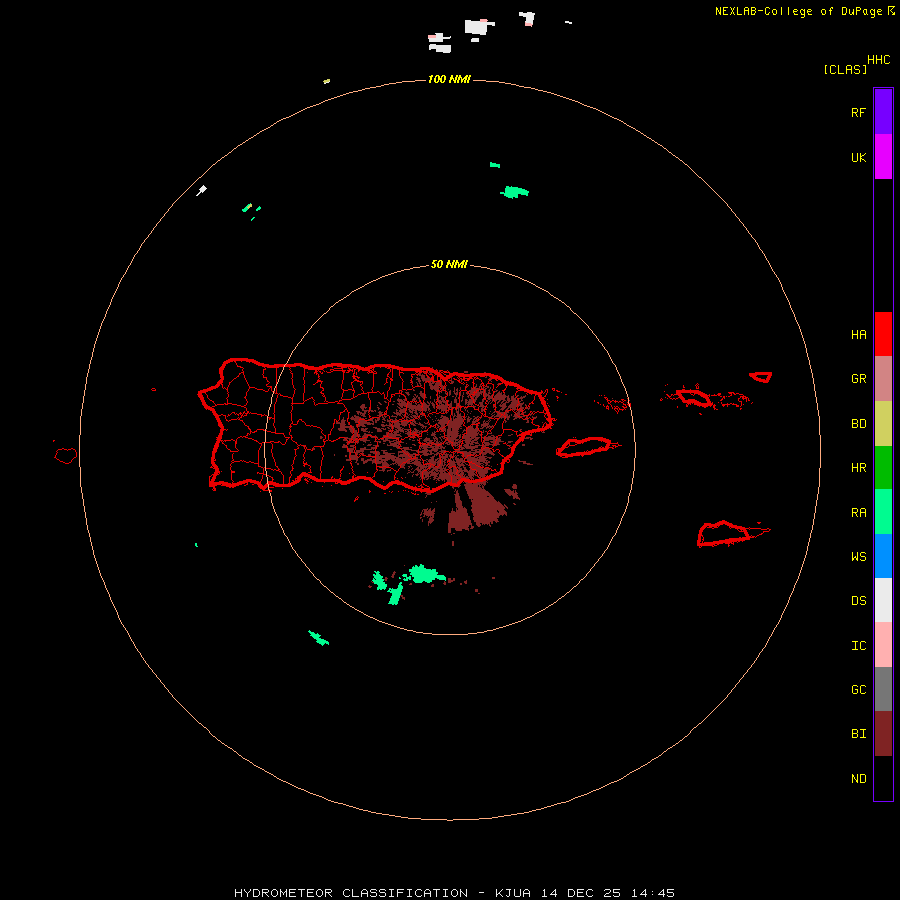Pick the HR dark green legend swatch
Image resolution: width=900 pixels, height=900 pixels.
[883, 468]
